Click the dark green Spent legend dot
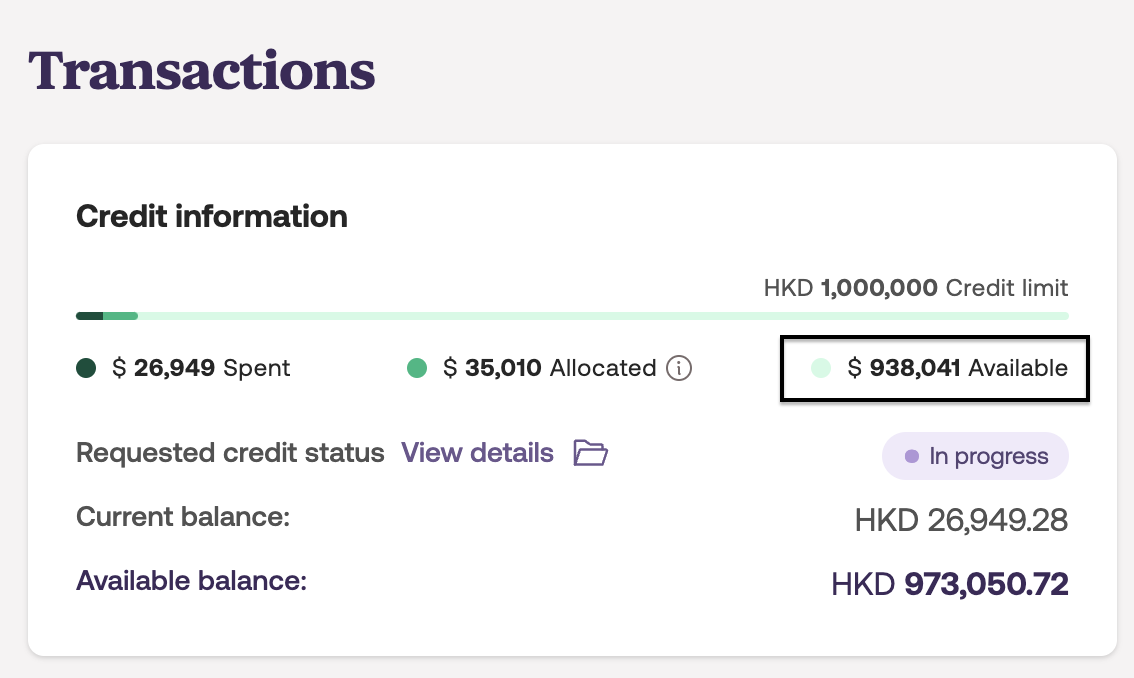 pos(86,368)
